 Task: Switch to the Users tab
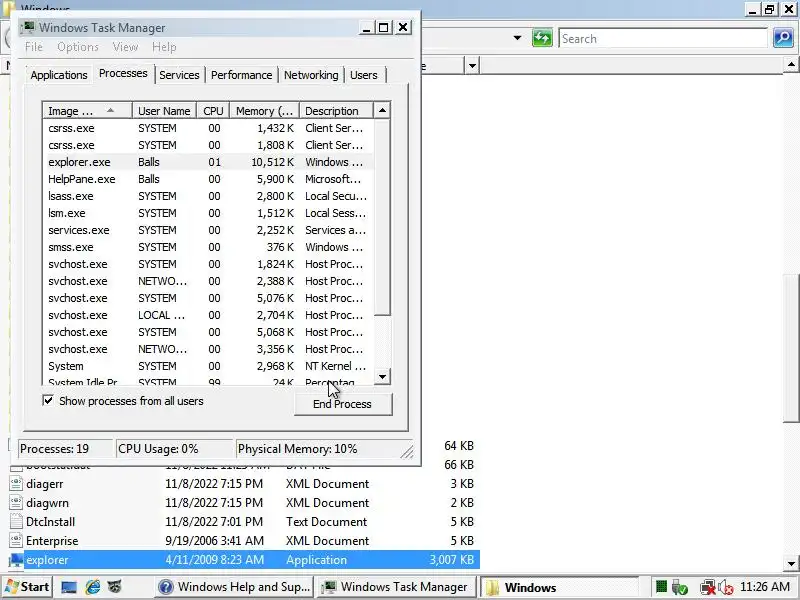pyautogui.click(x=364, y=75)
